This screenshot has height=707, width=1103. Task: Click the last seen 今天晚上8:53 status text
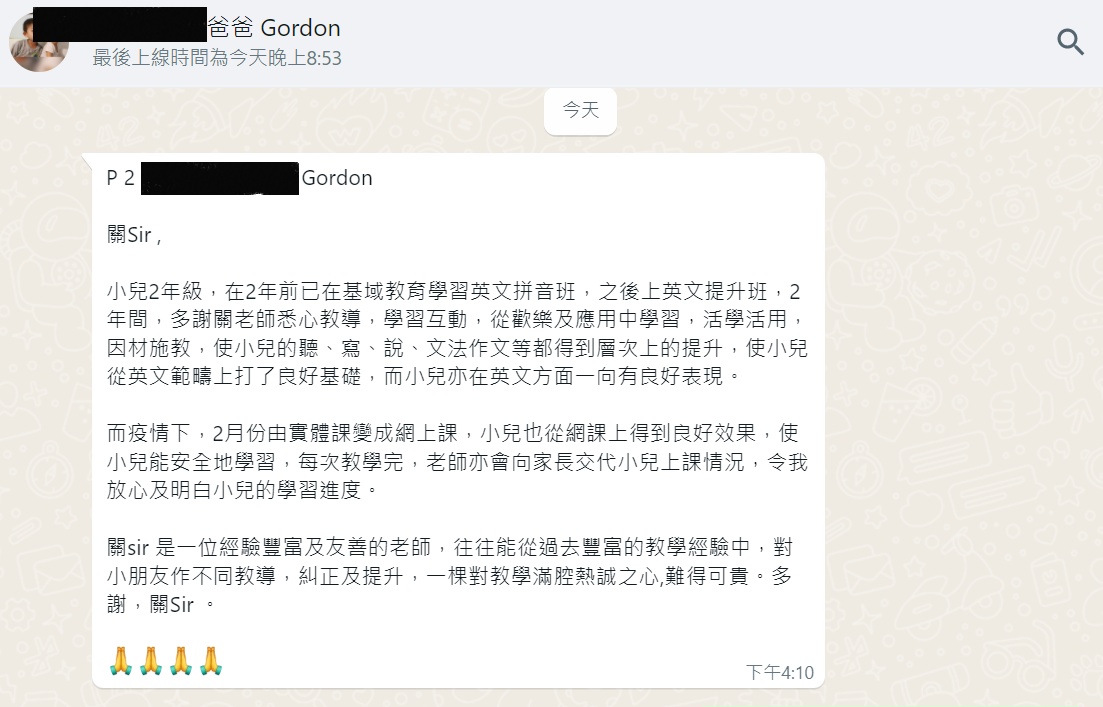pyautogui.click(x=217, y=58)
